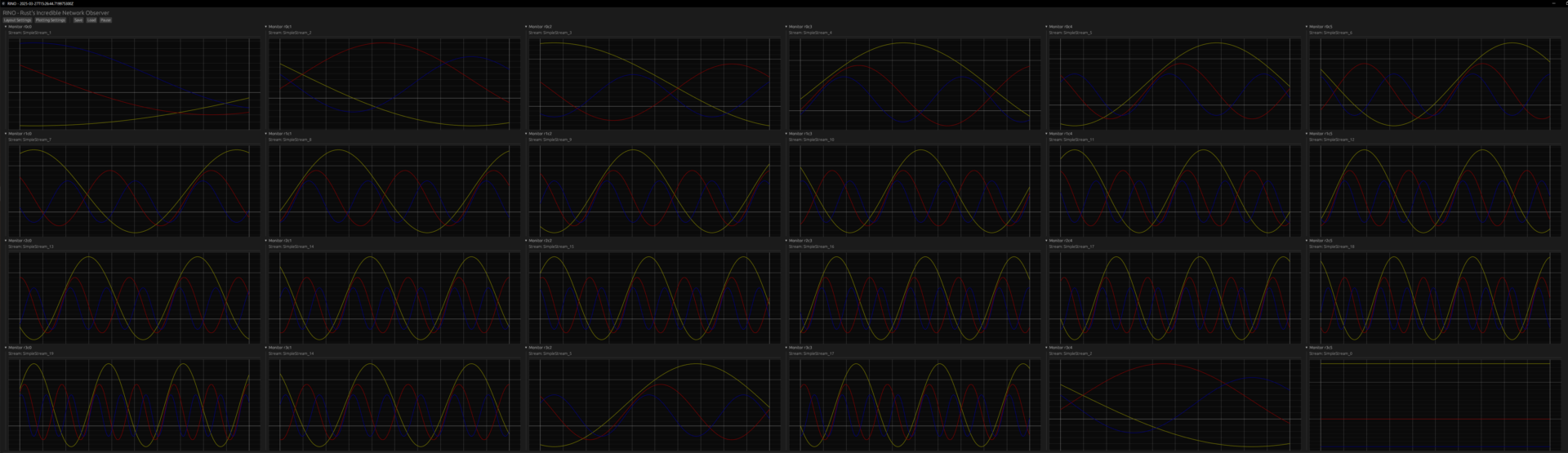Click the Load button
Viewport: 1568px width, 453px height.
[91, 20]
